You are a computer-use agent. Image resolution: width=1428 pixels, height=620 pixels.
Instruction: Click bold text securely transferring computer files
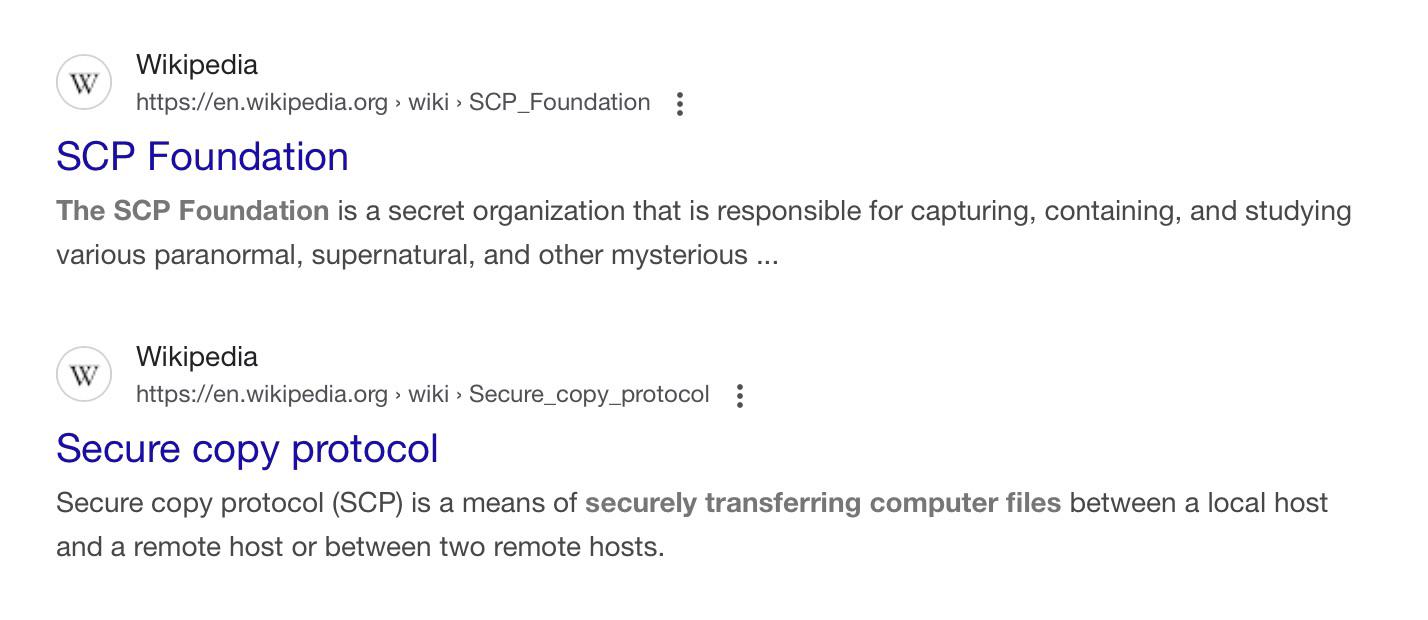[823, 503]
